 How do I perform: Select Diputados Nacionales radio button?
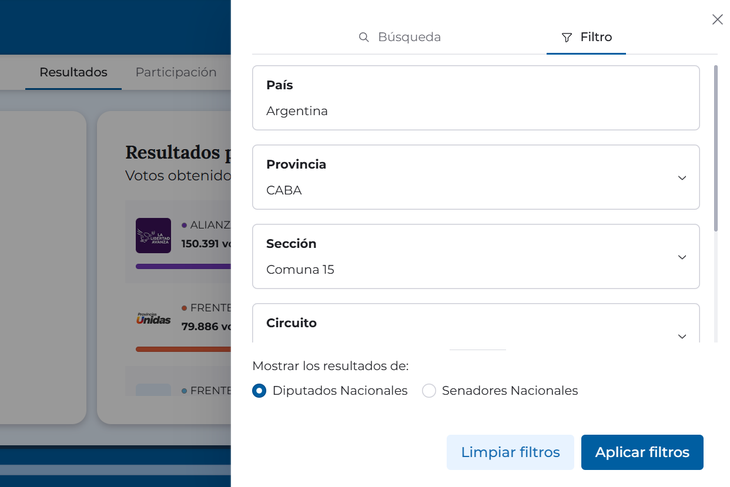(x=260, y=391)
